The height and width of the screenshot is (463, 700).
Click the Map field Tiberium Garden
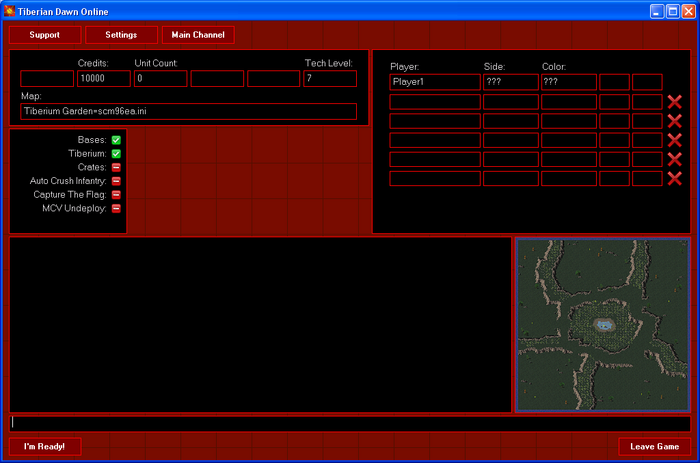(x=188, y=111)
